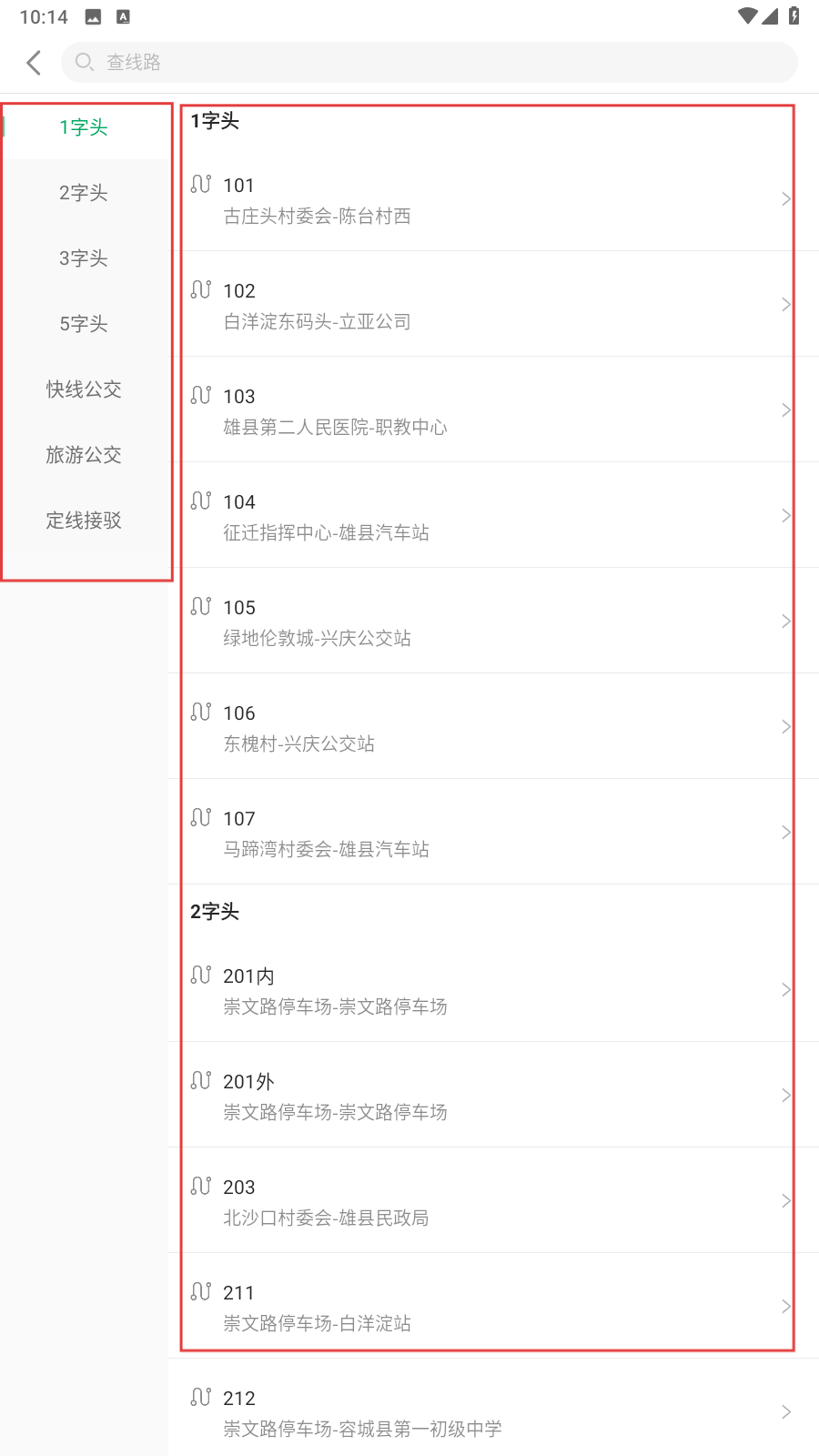Open route 201外 崇文路停车场
This screenshot has height=1456, width=819.
coord(482,1095)
